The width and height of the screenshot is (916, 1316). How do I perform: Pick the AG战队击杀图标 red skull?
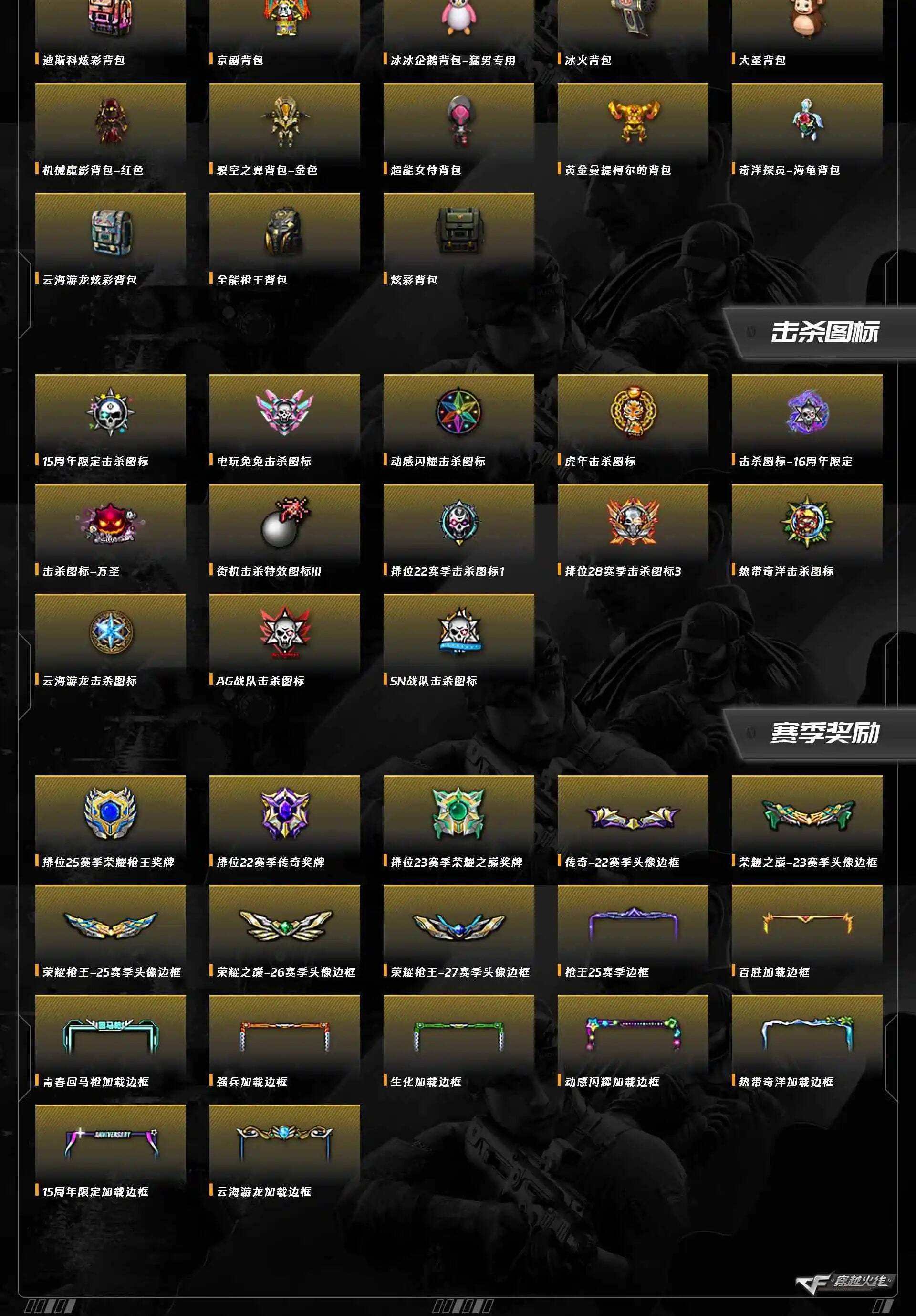click(284, 632)
